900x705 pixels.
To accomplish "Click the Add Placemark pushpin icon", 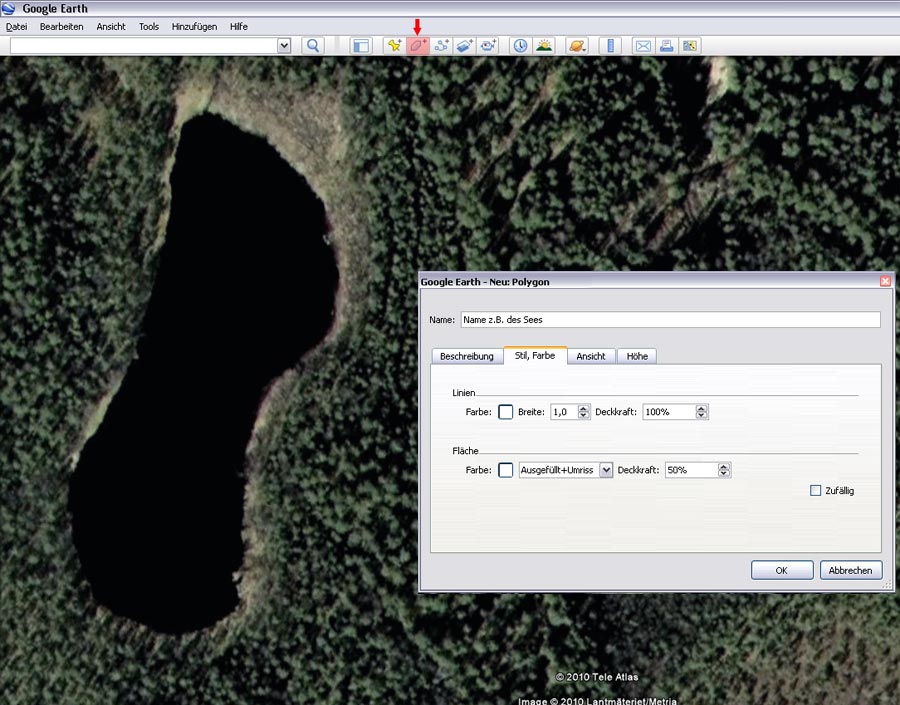I will click(395, 45).
